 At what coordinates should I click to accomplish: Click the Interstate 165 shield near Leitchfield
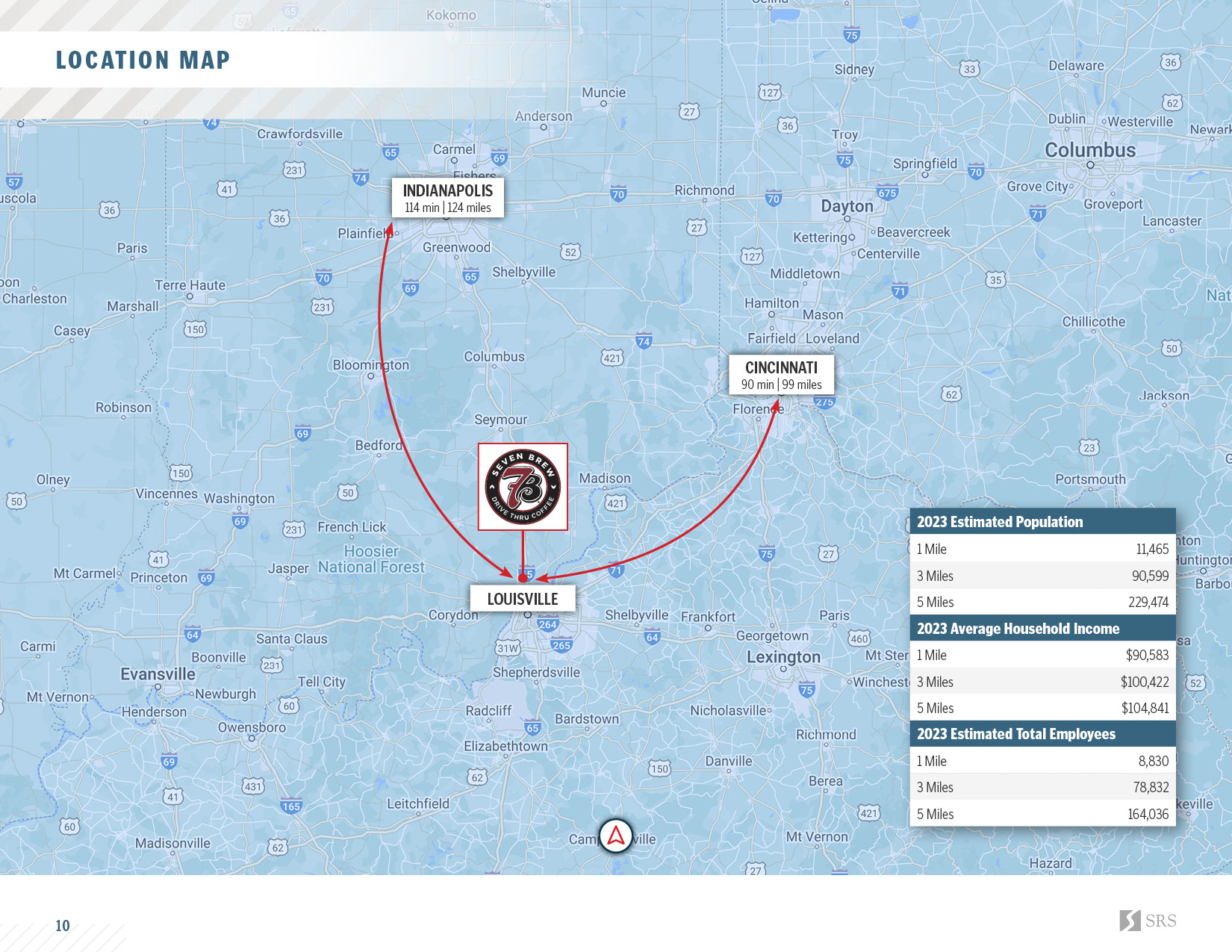click(x=291, y=806)
